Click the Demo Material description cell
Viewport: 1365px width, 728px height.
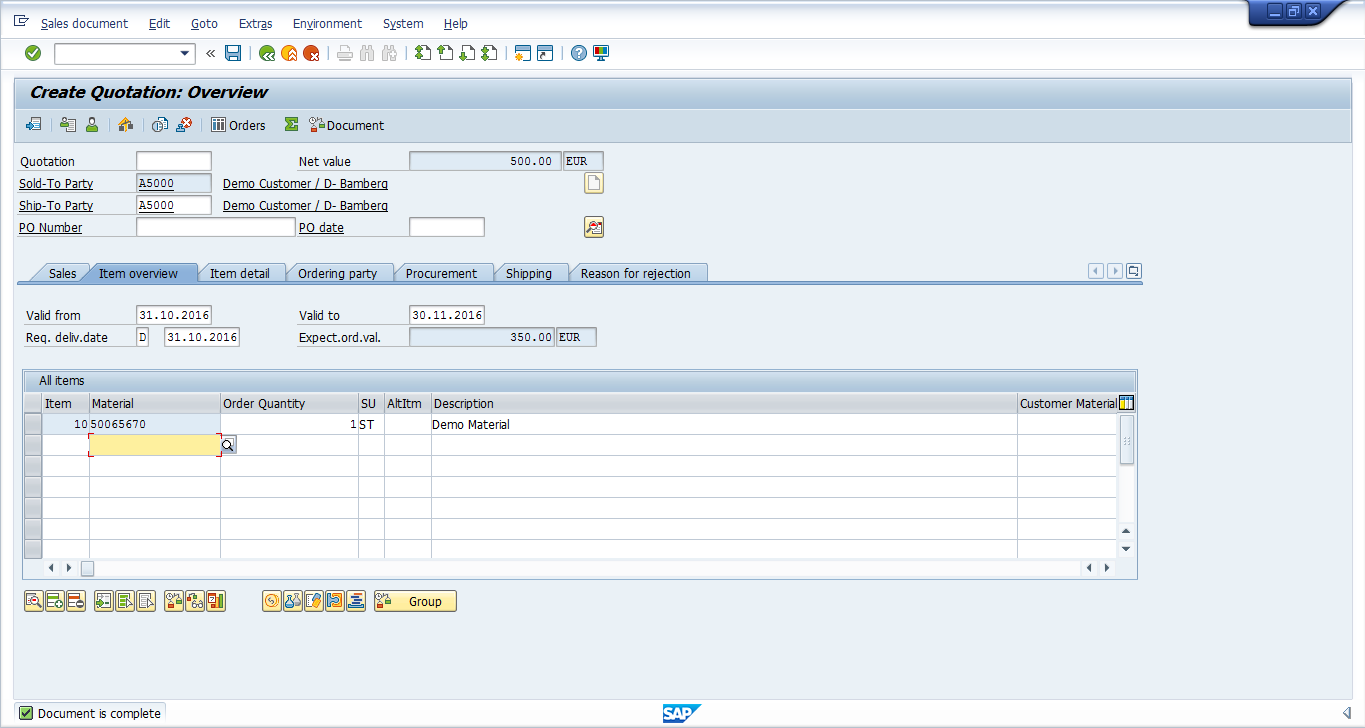click(x=724, y=424)
